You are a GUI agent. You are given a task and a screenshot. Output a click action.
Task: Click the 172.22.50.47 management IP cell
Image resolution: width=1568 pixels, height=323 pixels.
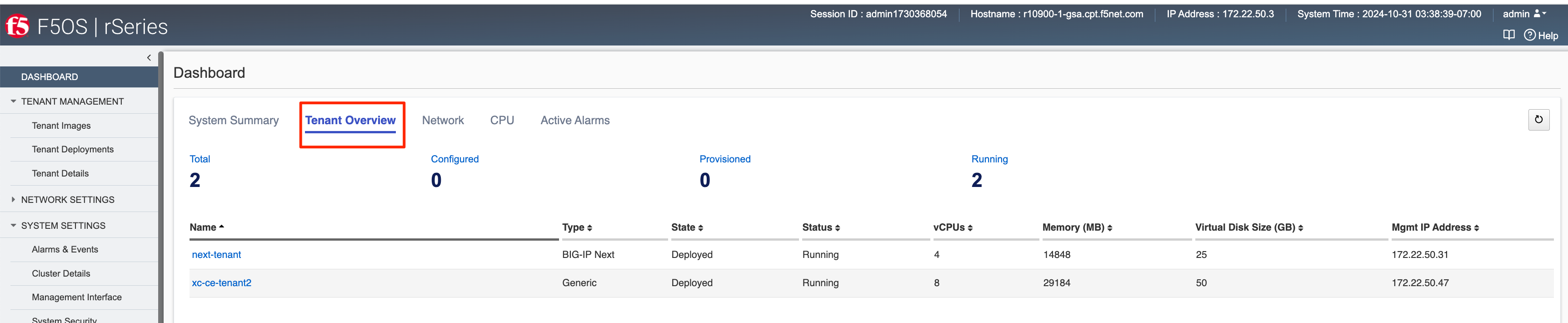pyautogui.click(x=1420, y=283)
